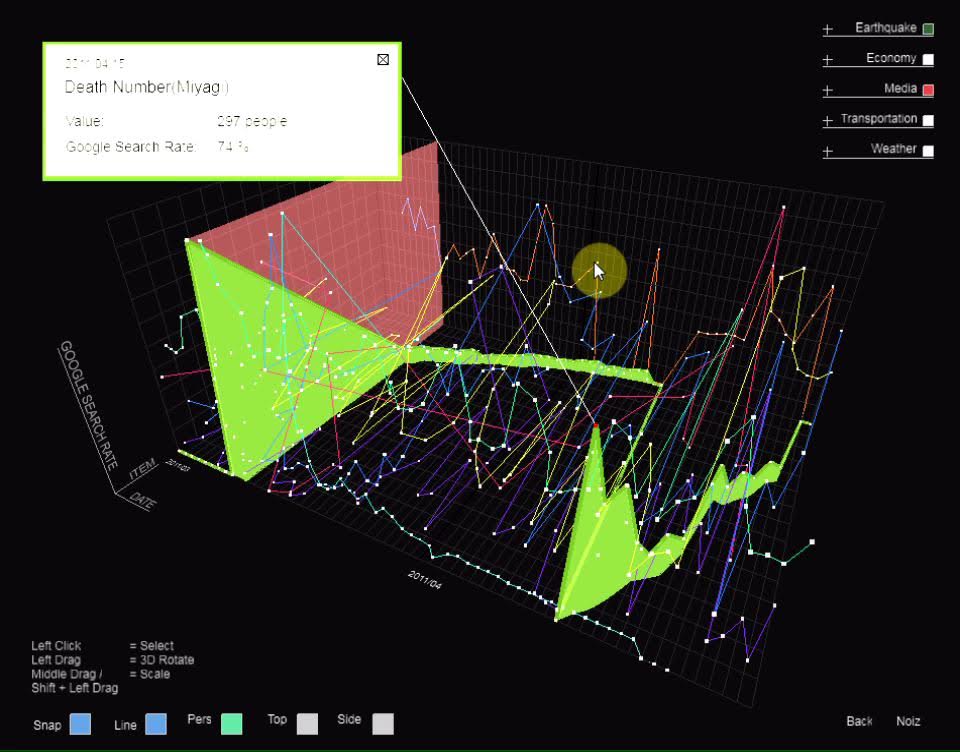Switch to the Top view

tap(307, 724)
